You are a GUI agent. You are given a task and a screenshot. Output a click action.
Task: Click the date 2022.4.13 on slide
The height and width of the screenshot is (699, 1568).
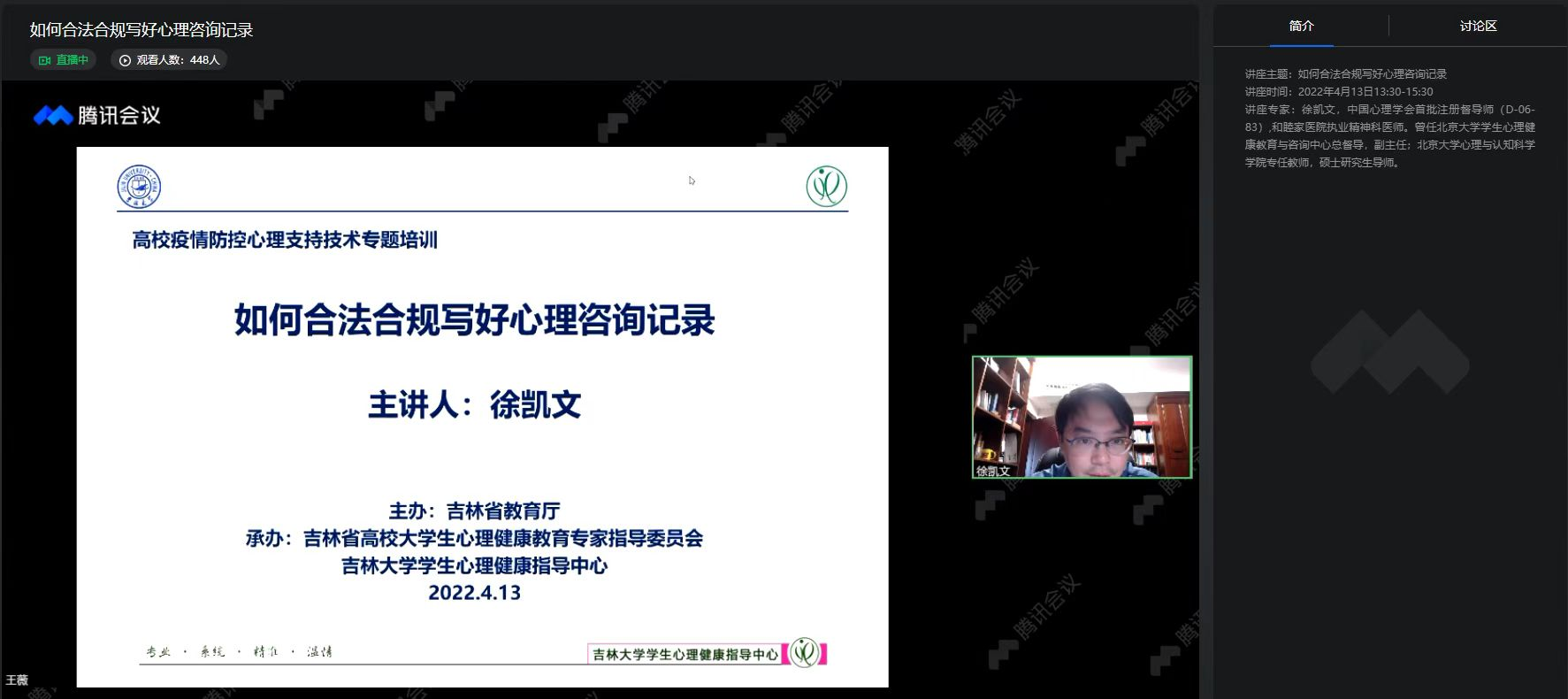pyautogui.click(x=474, y=593)
